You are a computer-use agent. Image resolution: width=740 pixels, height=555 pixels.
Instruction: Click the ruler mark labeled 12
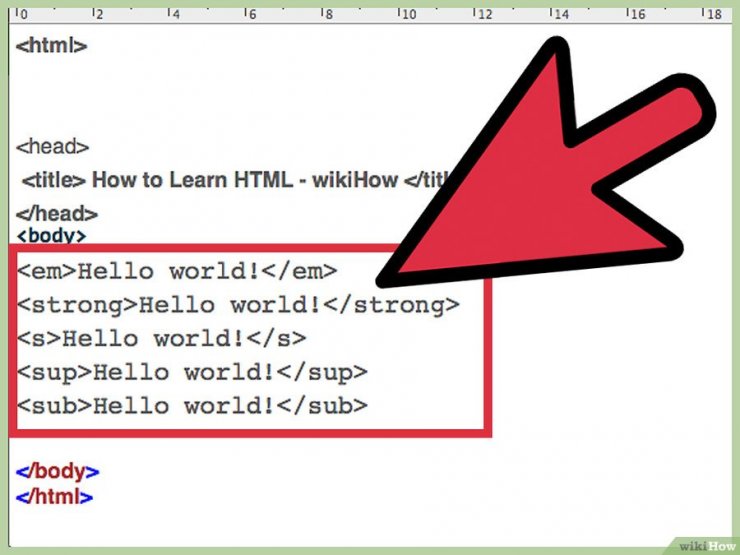point(485,15)
